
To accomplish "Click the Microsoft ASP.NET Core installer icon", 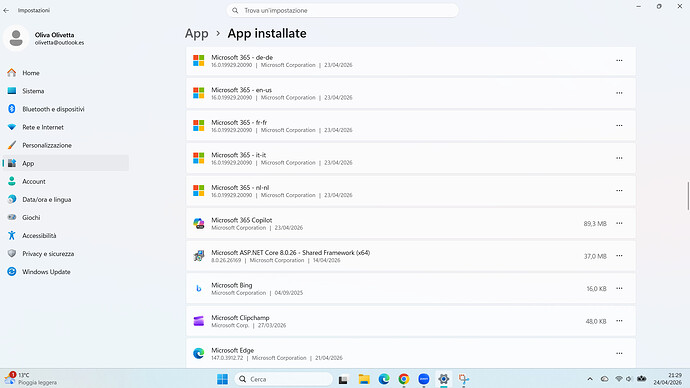I will [198, 256].
